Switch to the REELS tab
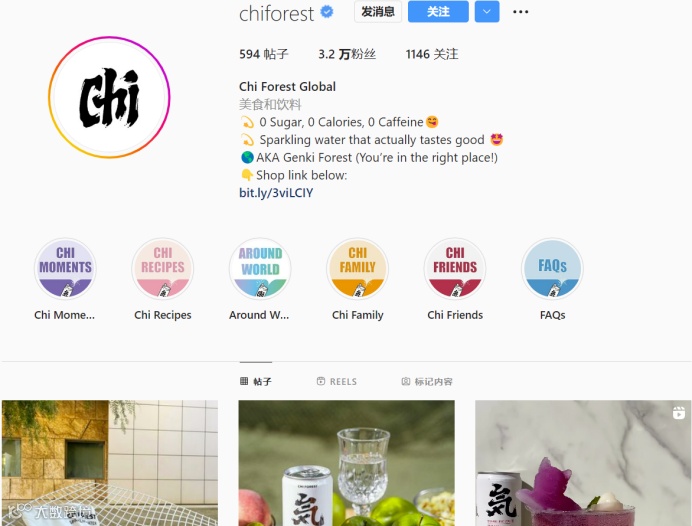Screen dimensions: 692x526 pyautogui.click(x=337, y=381)
